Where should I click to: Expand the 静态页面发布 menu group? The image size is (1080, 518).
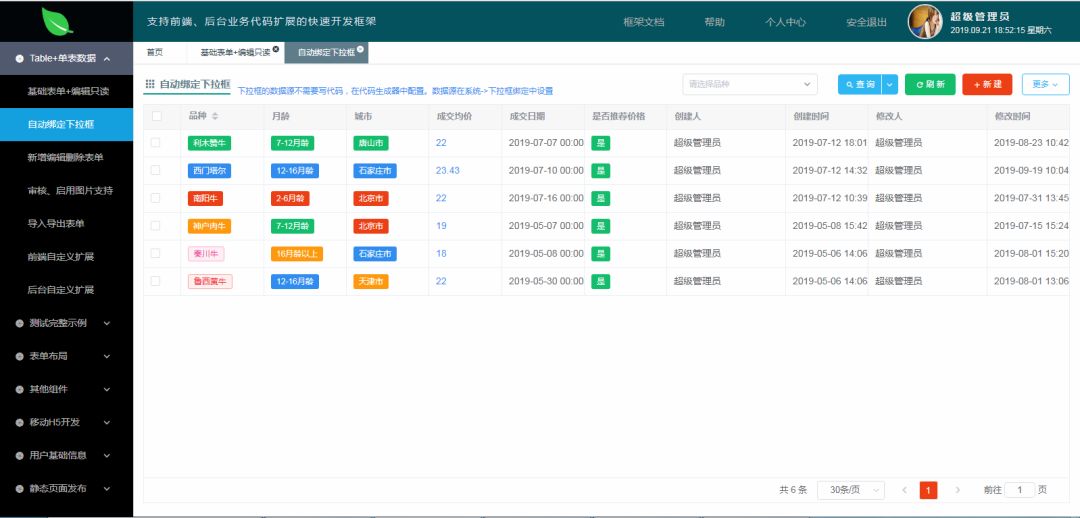pos(67,488)
